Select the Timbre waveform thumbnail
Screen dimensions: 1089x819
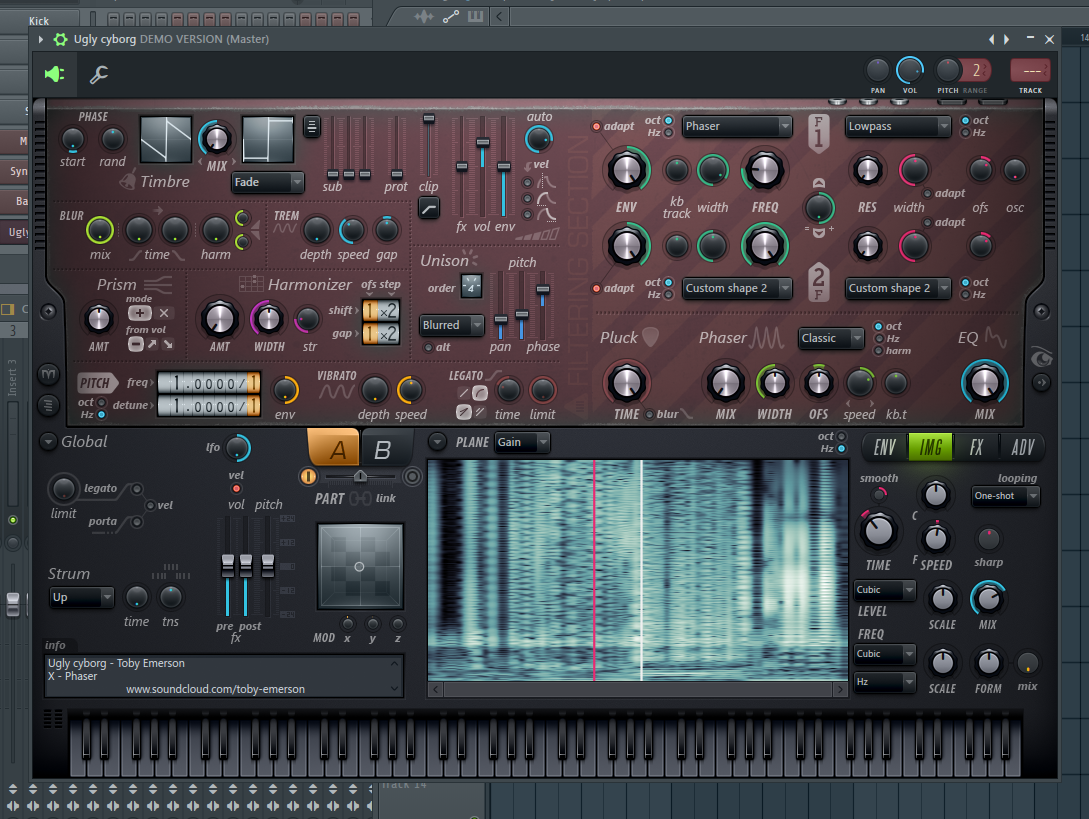coord(166,140)
